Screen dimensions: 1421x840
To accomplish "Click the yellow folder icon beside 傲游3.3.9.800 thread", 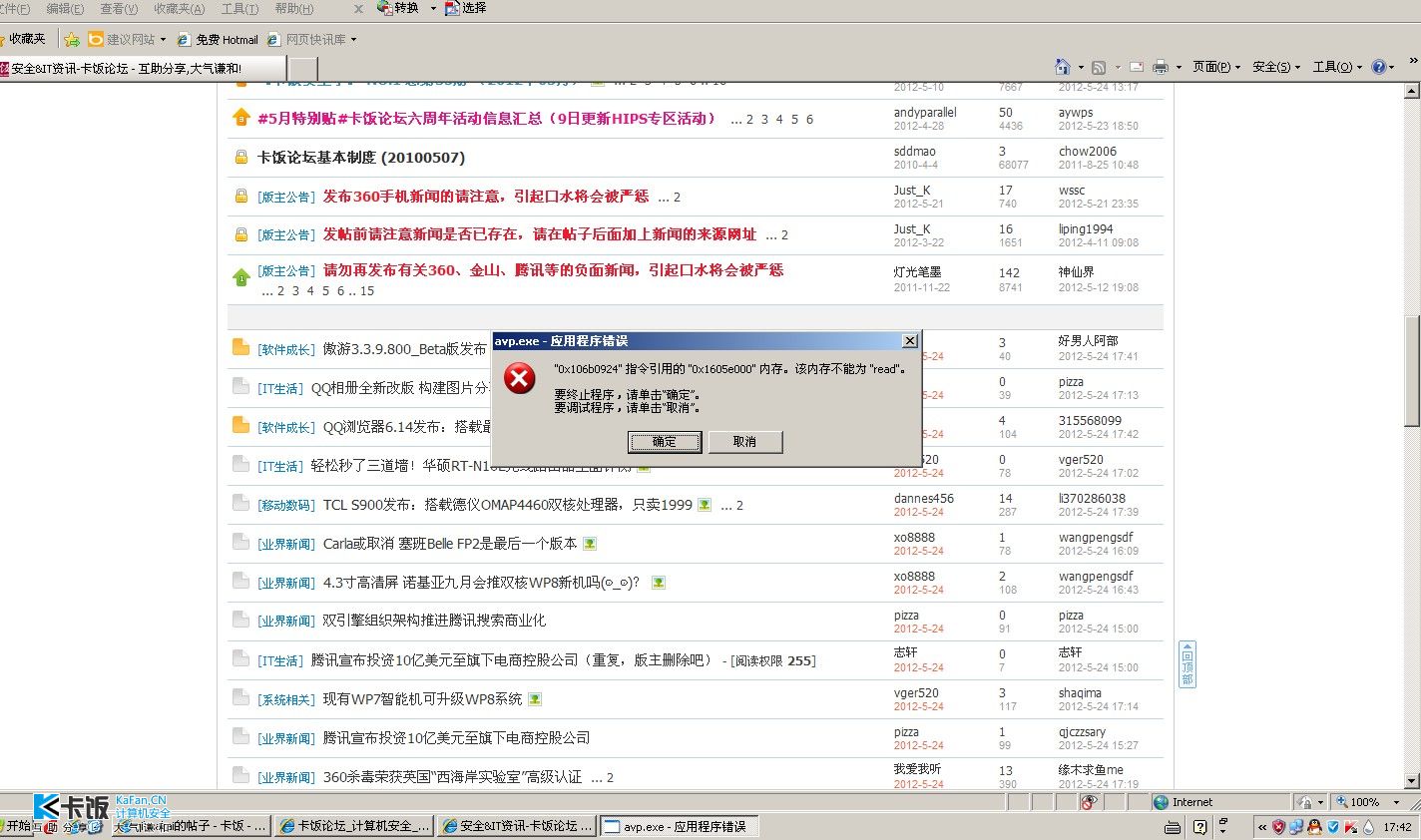I will click(x=240, y=347).
